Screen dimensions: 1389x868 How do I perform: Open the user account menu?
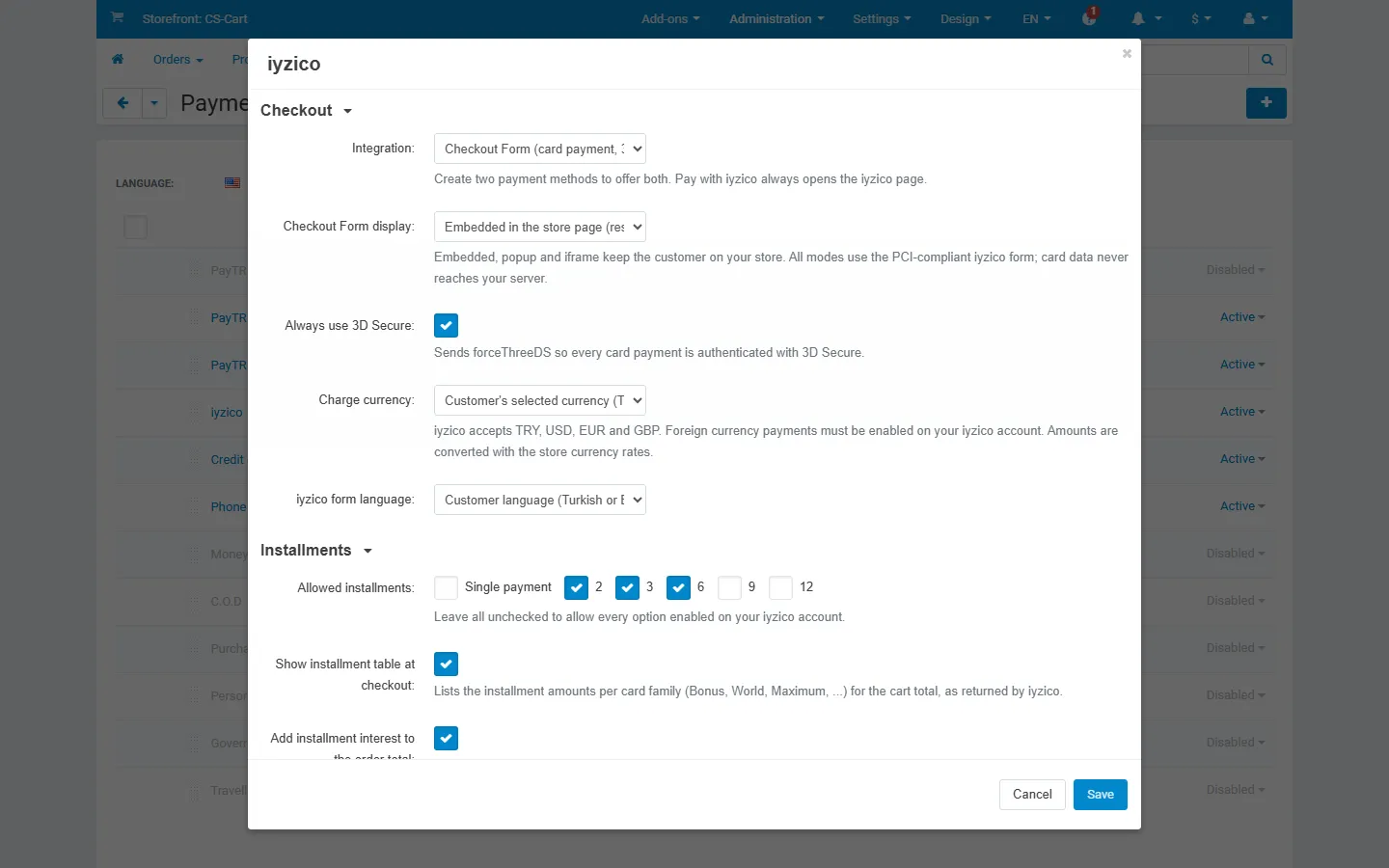click(1256, 19)
